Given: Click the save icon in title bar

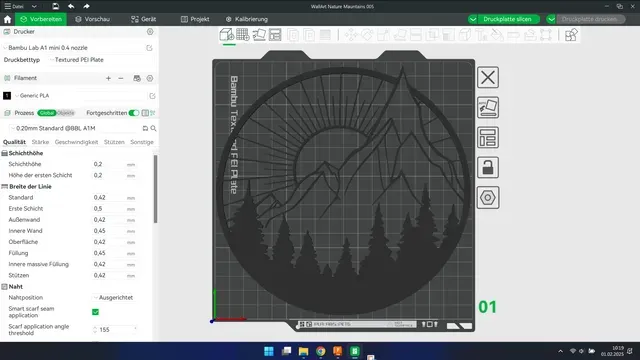Looking at the screenshot, I should (x=56, y=6).
